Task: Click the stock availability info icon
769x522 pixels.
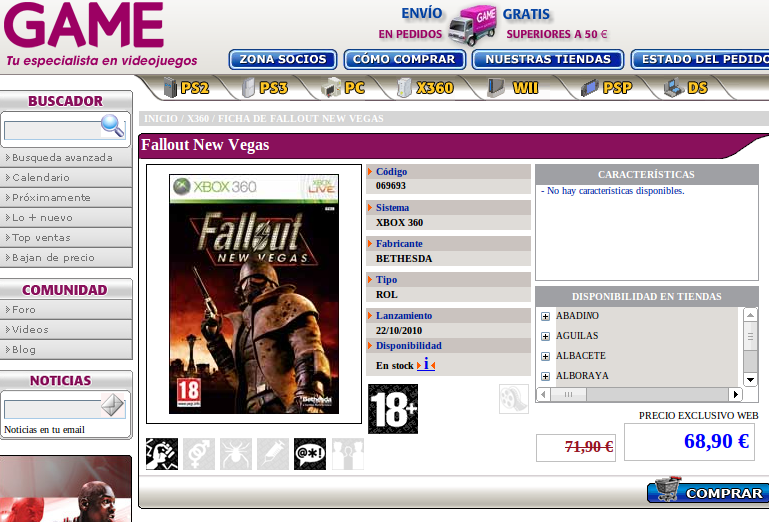Action: pos(426,365)
